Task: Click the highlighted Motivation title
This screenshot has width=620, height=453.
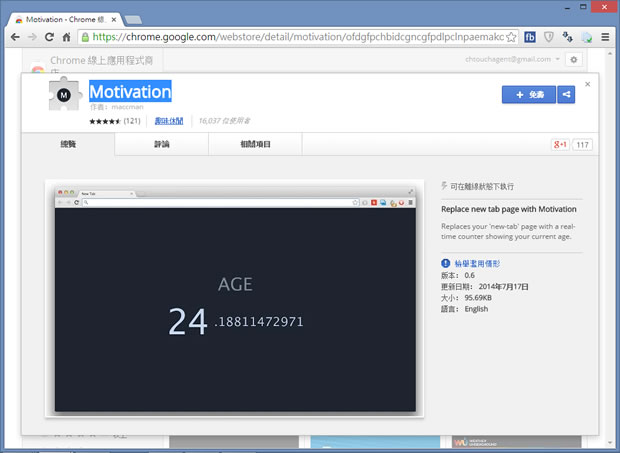Action: [130, 91]
